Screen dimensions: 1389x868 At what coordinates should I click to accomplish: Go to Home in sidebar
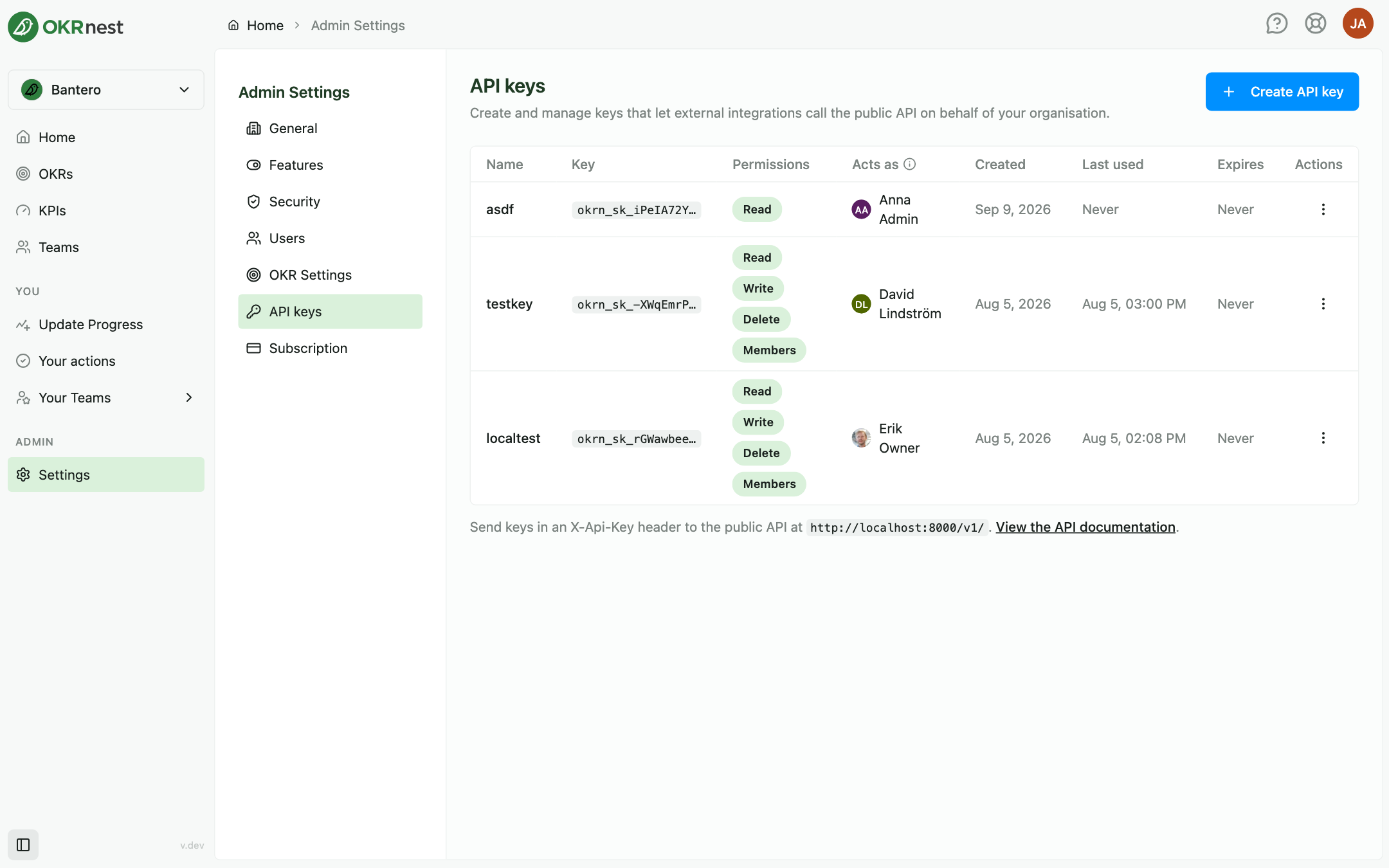(106, 137)
